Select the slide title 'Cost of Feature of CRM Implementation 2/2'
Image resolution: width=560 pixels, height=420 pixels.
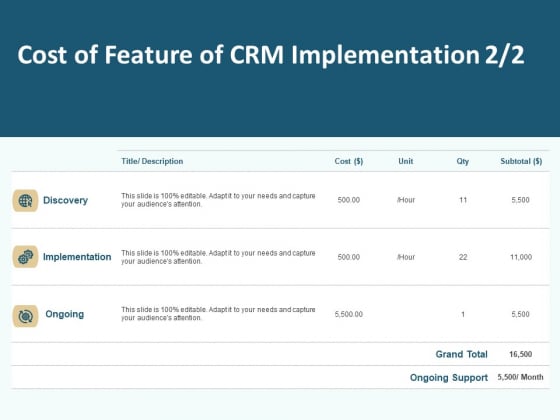click(x=271, y=55)
